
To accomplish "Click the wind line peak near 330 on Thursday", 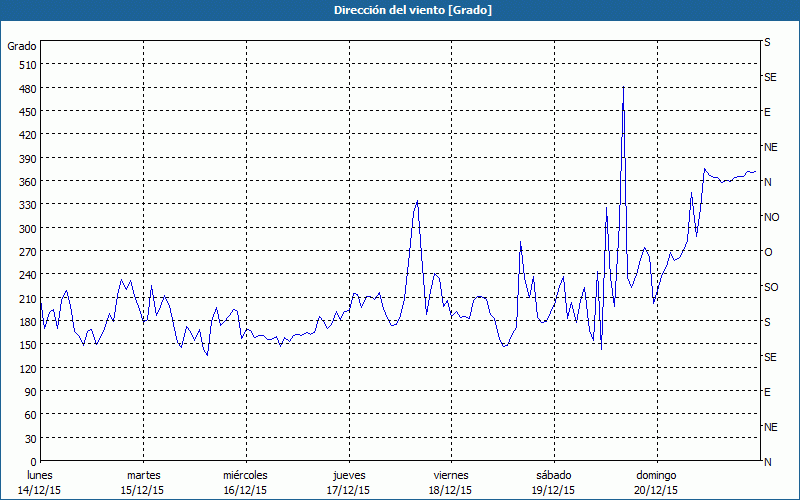I will (x=417, y=202).
